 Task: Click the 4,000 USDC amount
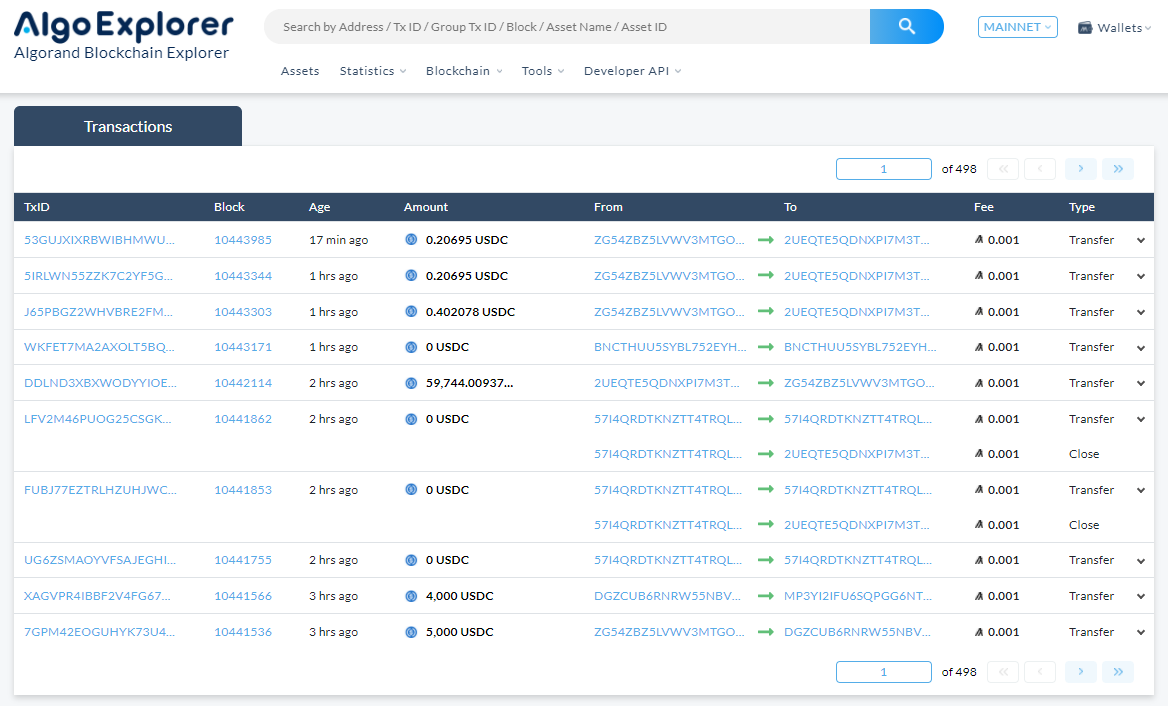[460, 596]
